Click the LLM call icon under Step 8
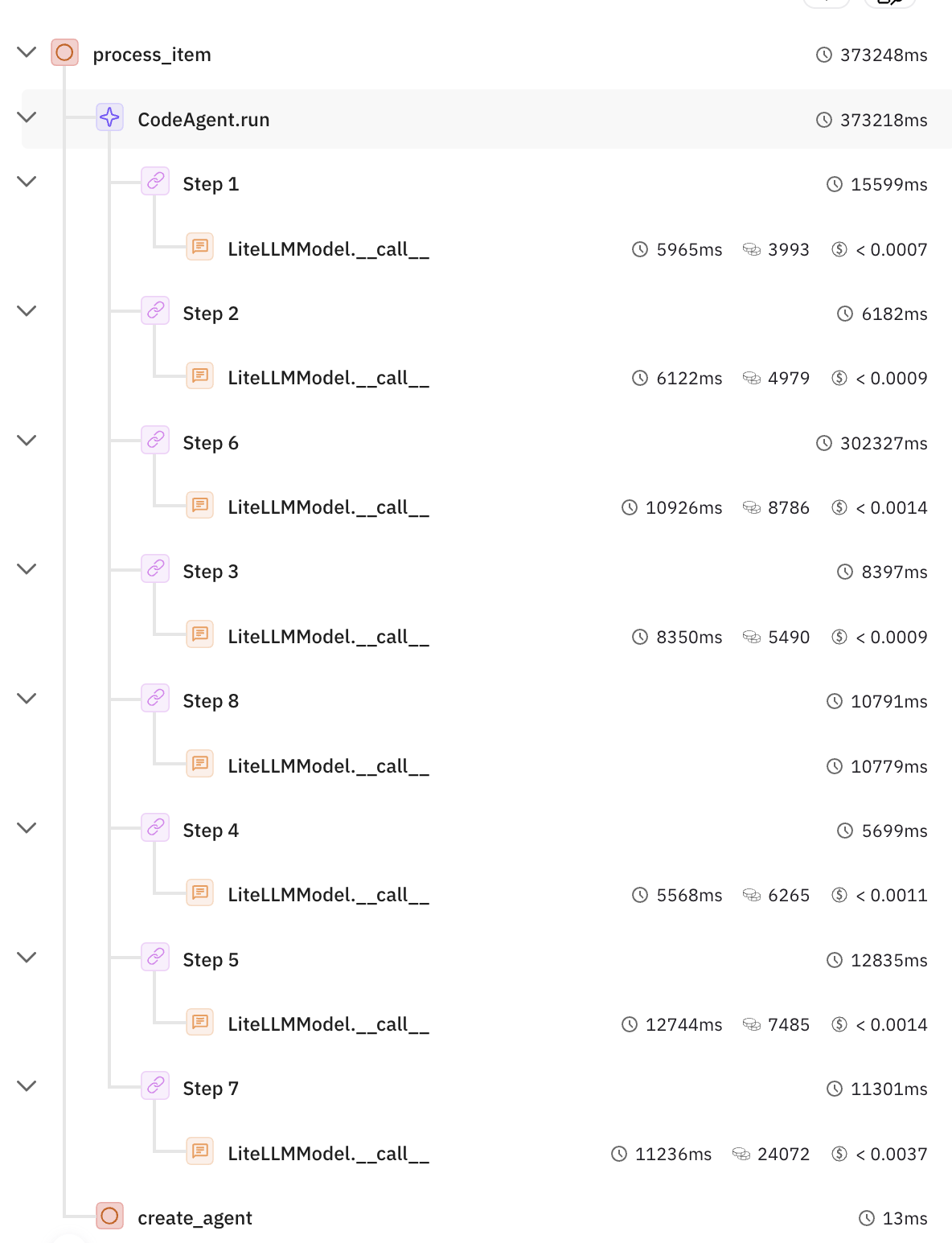The height and width of the screenshot is (1243, 952). point(200,764)
